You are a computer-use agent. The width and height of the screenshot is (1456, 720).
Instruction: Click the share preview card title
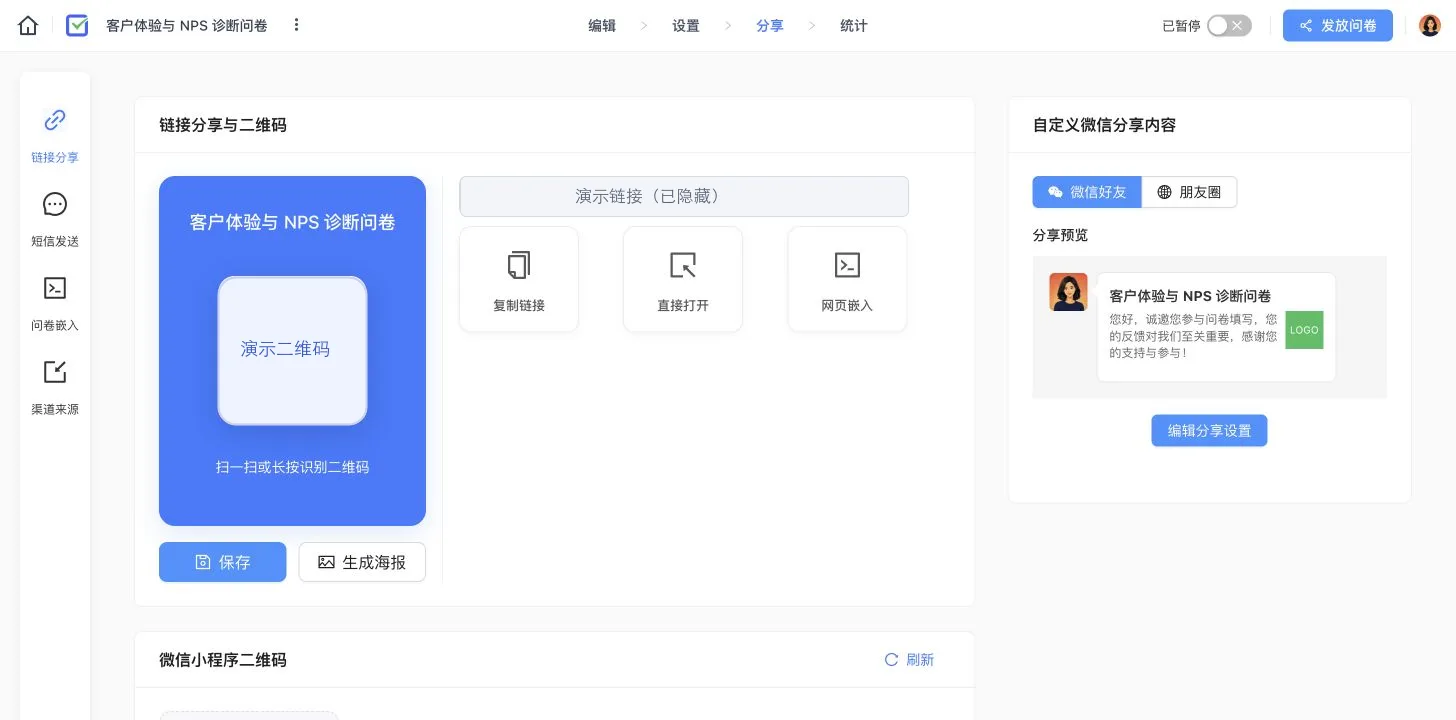click(1190, 296)
